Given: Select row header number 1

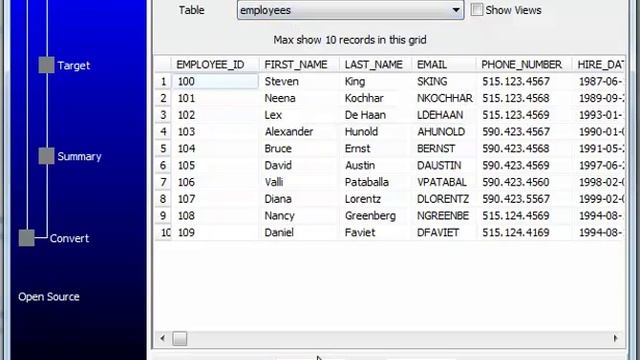Looking at the screenshot, I should click(163, 81).
